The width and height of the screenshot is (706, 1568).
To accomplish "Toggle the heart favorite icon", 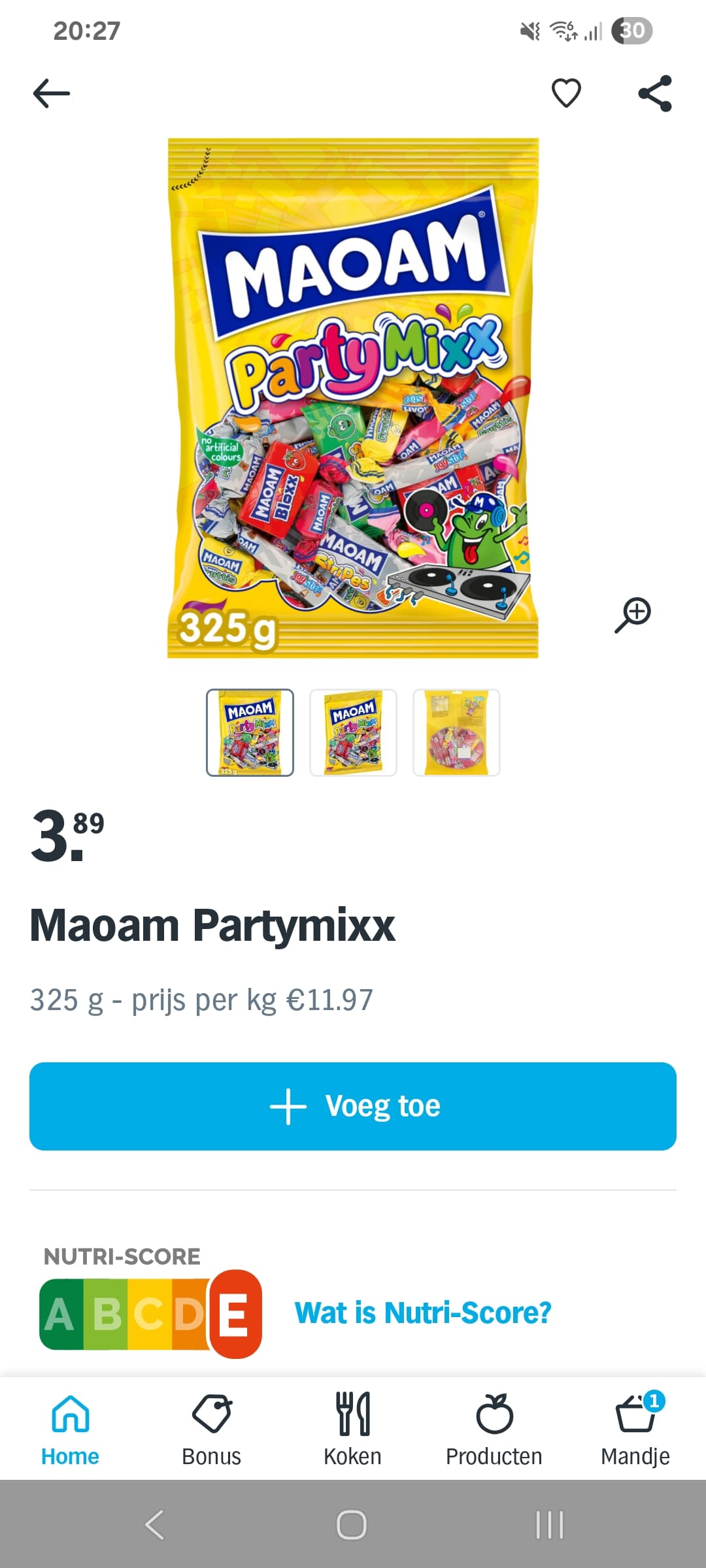I will 566,93.
